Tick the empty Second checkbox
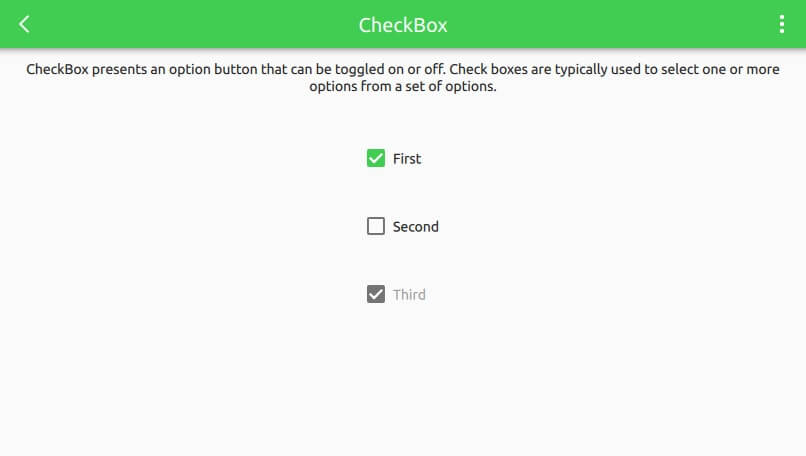This screenshot has height=456, width=806. coord(376,226)
